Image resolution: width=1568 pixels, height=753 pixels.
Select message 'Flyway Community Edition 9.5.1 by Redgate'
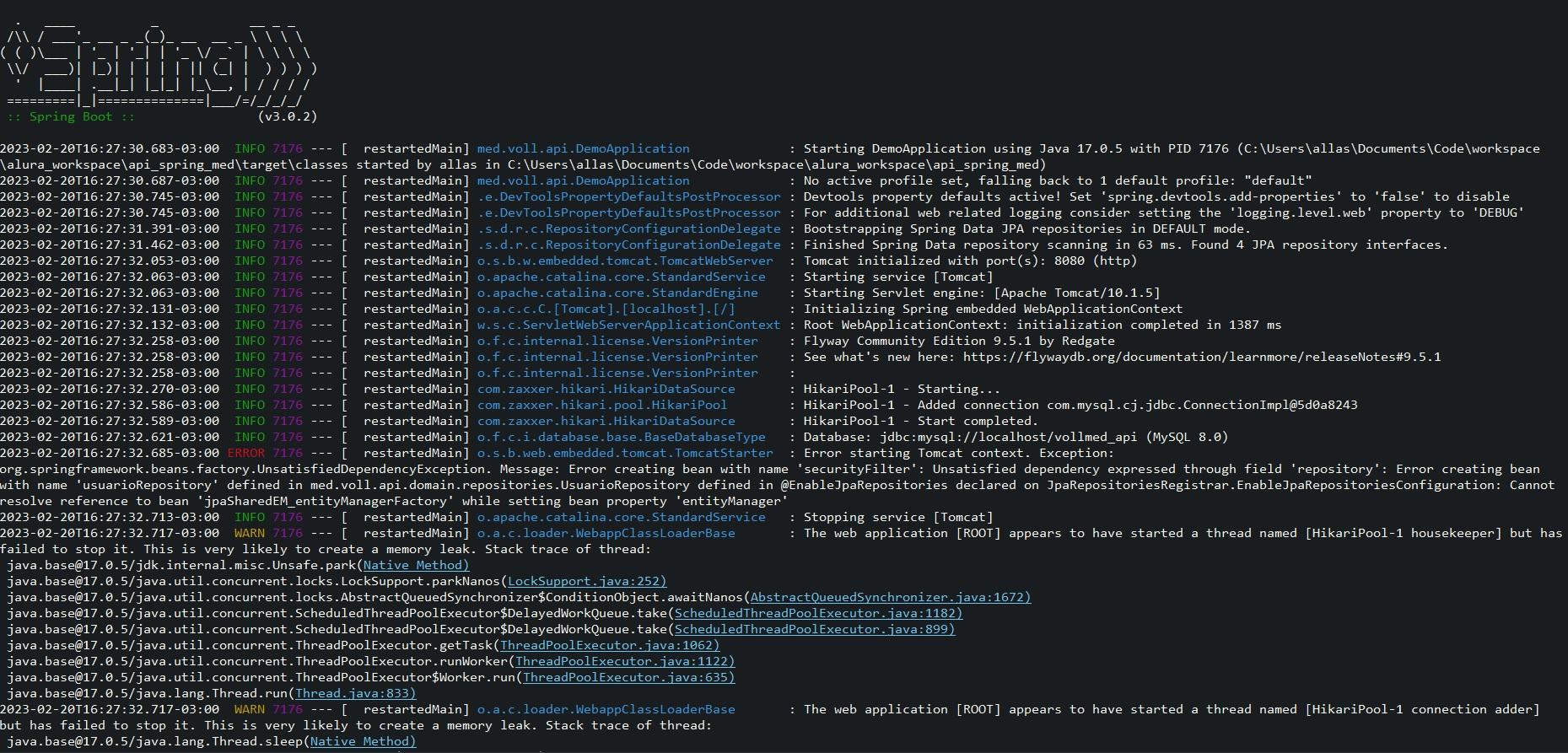coord(959,341)
